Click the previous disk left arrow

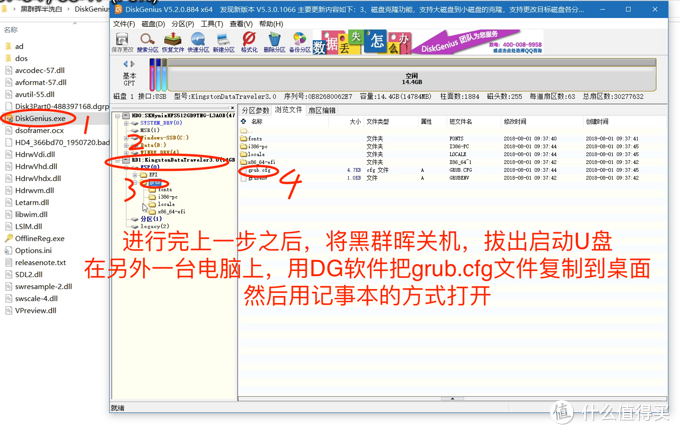(x=125, y=64)
